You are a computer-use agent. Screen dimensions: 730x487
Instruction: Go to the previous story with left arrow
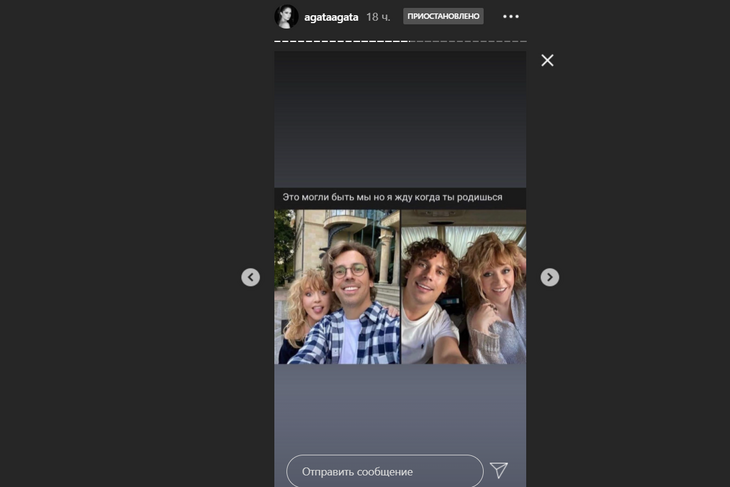tap(251, 277)
